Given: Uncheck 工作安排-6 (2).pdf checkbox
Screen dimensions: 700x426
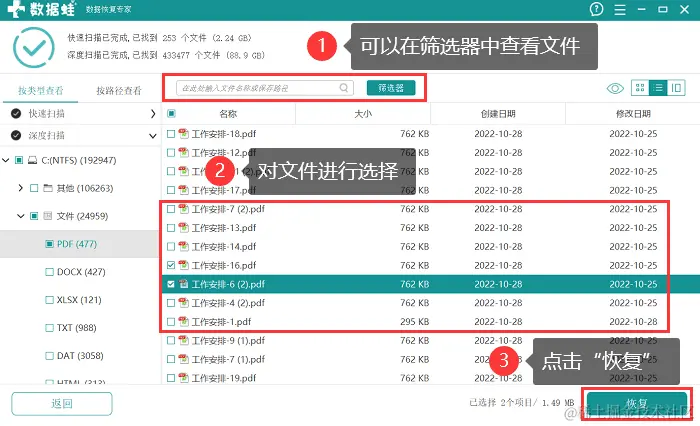Looking at the screenshot, I should [171, 284].
